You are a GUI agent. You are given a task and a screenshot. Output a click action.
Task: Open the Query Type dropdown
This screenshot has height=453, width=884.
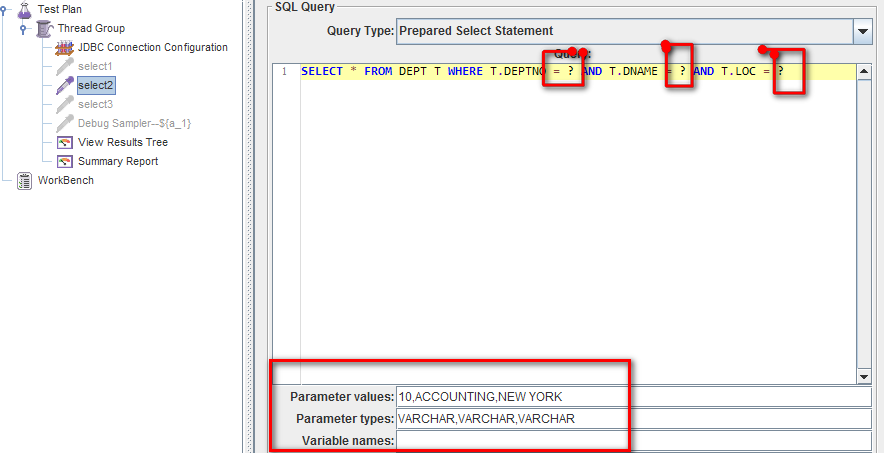[x=863, y=31]
